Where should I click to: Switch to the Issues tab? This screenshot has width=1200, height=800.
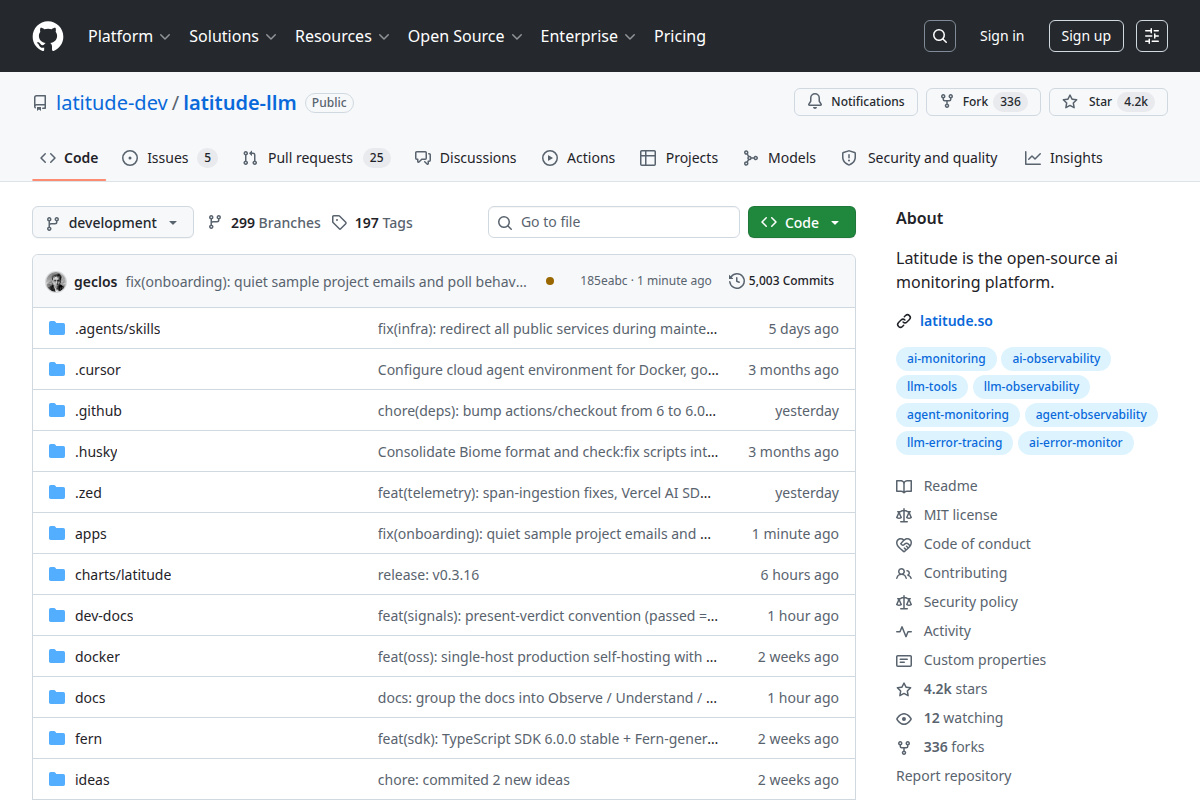click(169, 158)
